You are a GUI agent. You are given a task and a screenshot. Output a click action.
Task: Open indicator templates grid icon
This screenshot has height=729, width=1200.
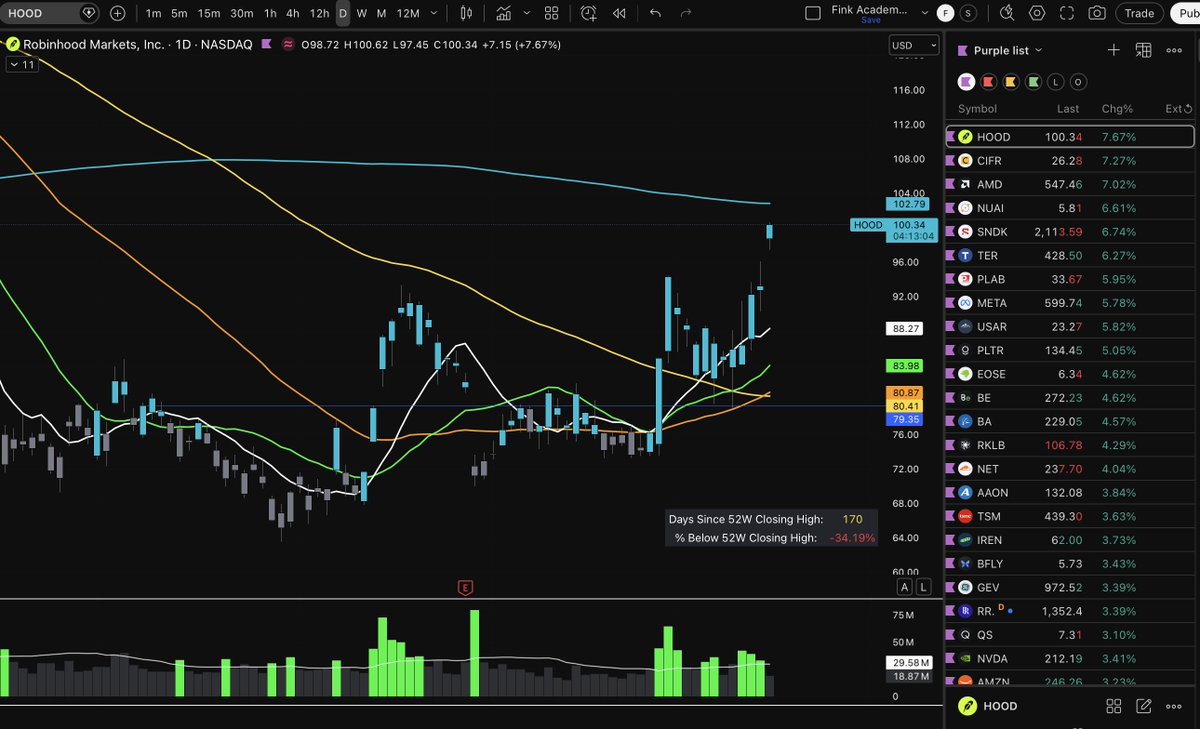coord(551,13)
